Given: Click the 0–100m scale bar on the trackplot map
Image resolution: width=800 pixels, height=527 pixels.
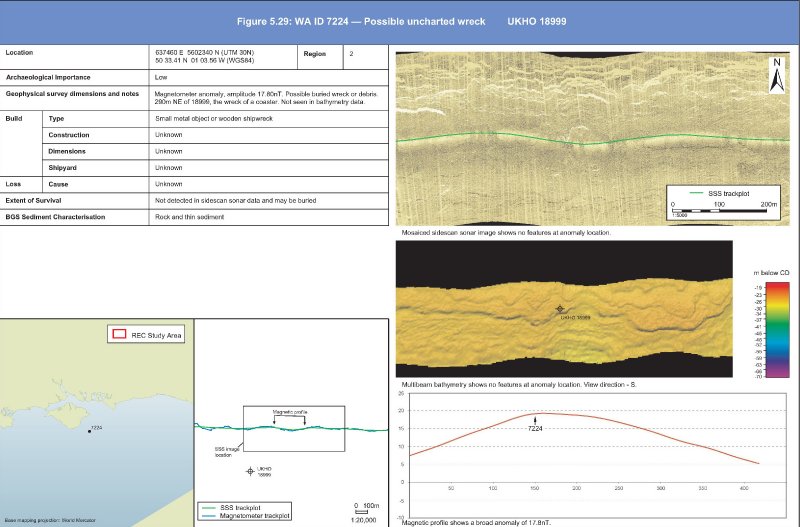Looking at the screenshot, I should [x=361, y=512].
